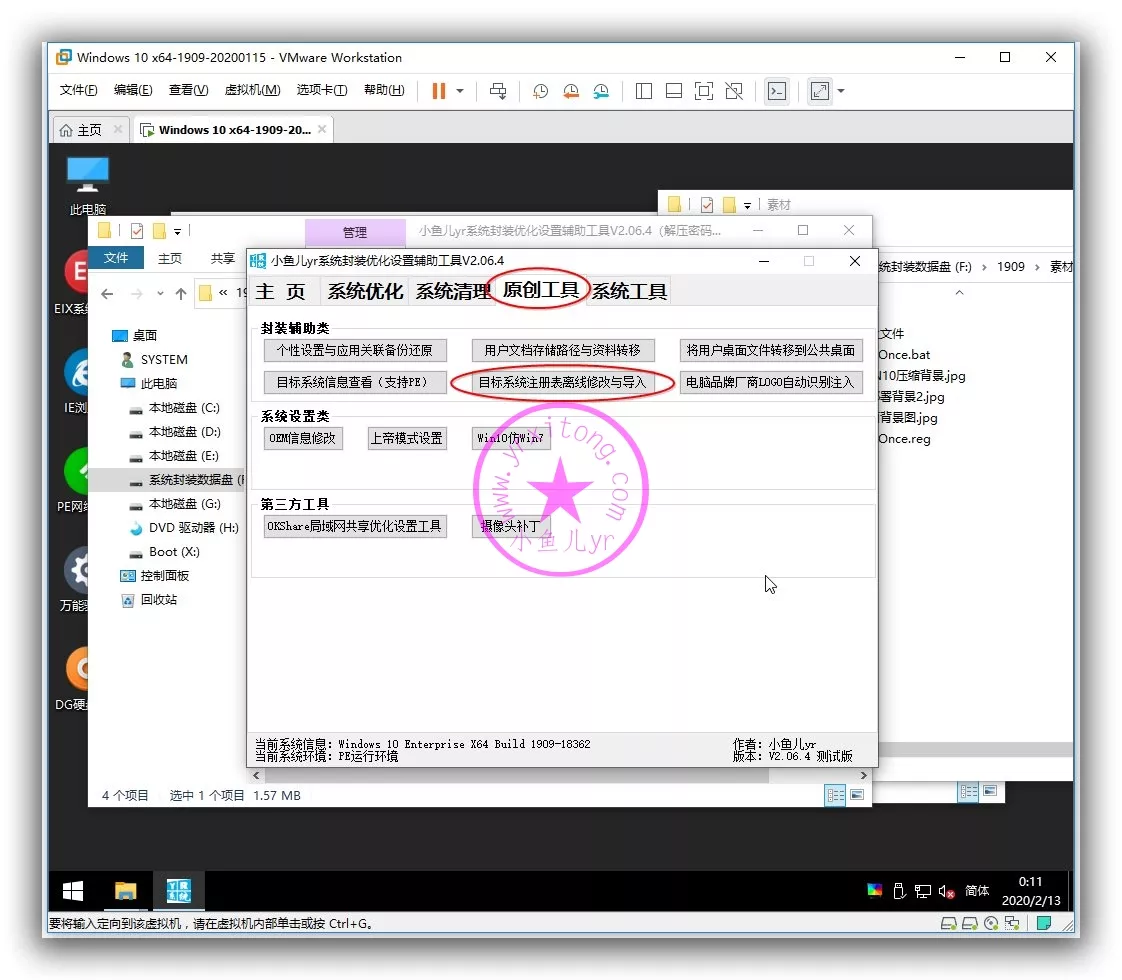
Task: Select 本地磁盘 (C:) in the navigation tree
Action: [184, 408]
